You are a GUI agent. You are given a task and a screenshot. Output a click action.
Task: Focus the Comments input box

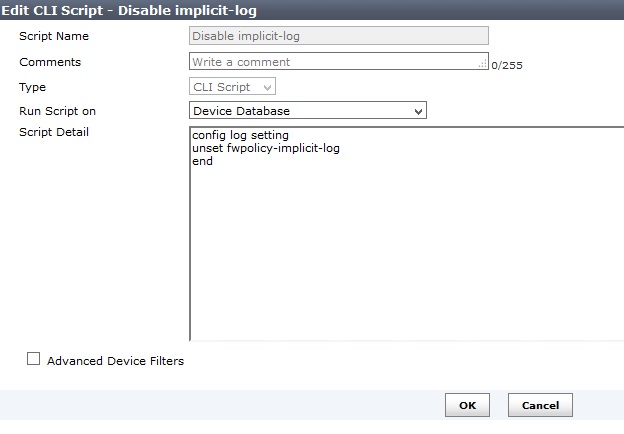point(333,62)
